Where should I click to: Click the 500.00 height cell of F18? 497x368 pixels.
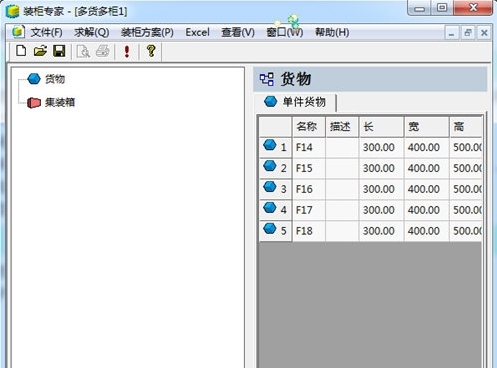coord(466,231)
